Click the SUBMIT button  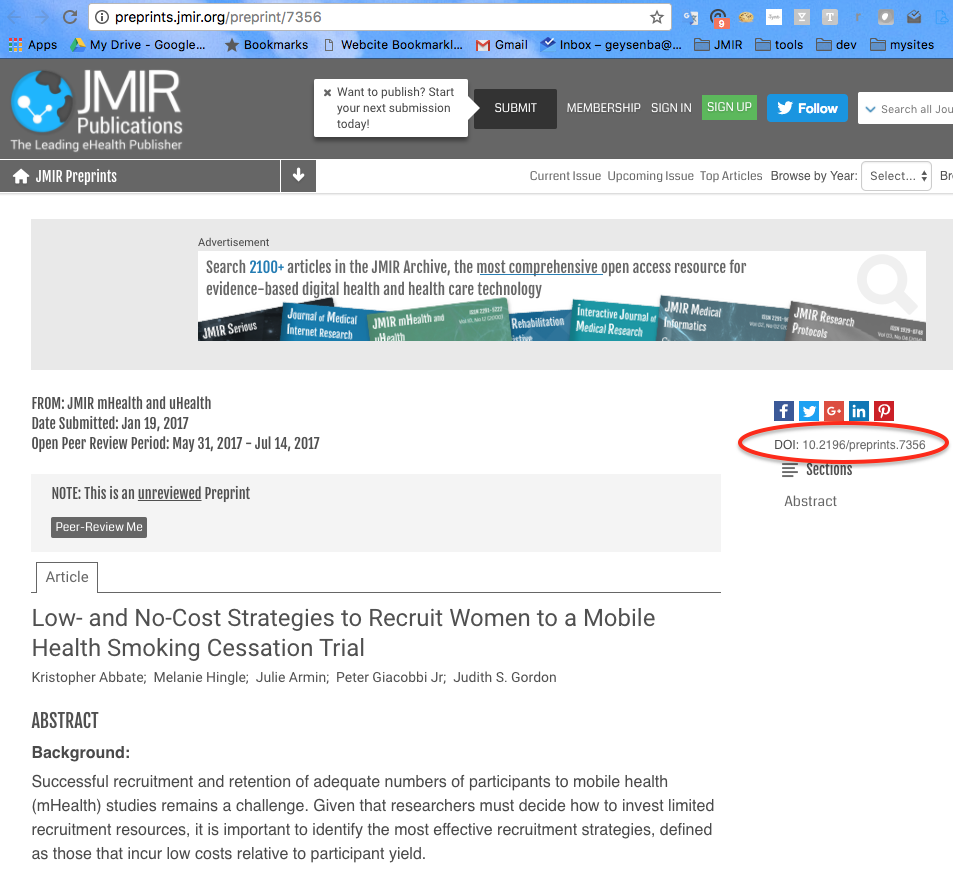point(515,108)
